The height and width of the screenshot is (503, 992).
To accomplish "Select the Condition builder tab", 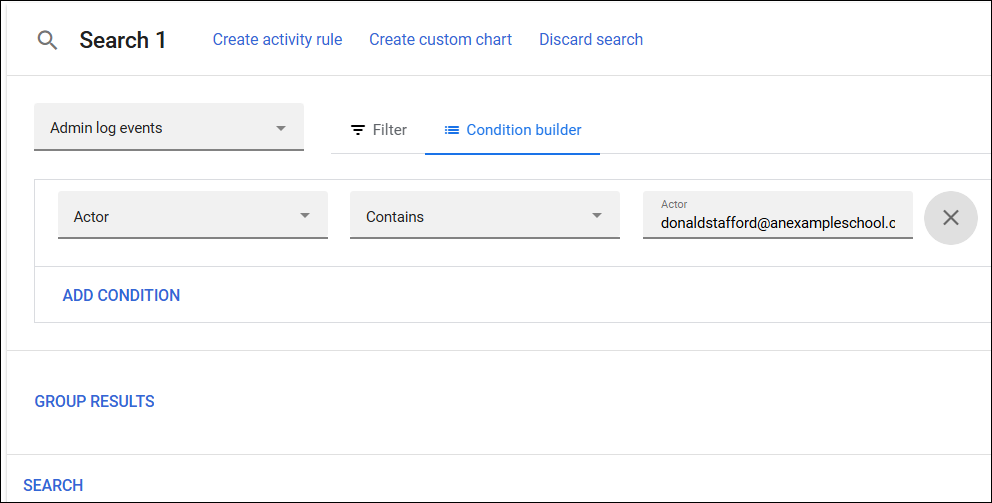I will tap(513, 130).
